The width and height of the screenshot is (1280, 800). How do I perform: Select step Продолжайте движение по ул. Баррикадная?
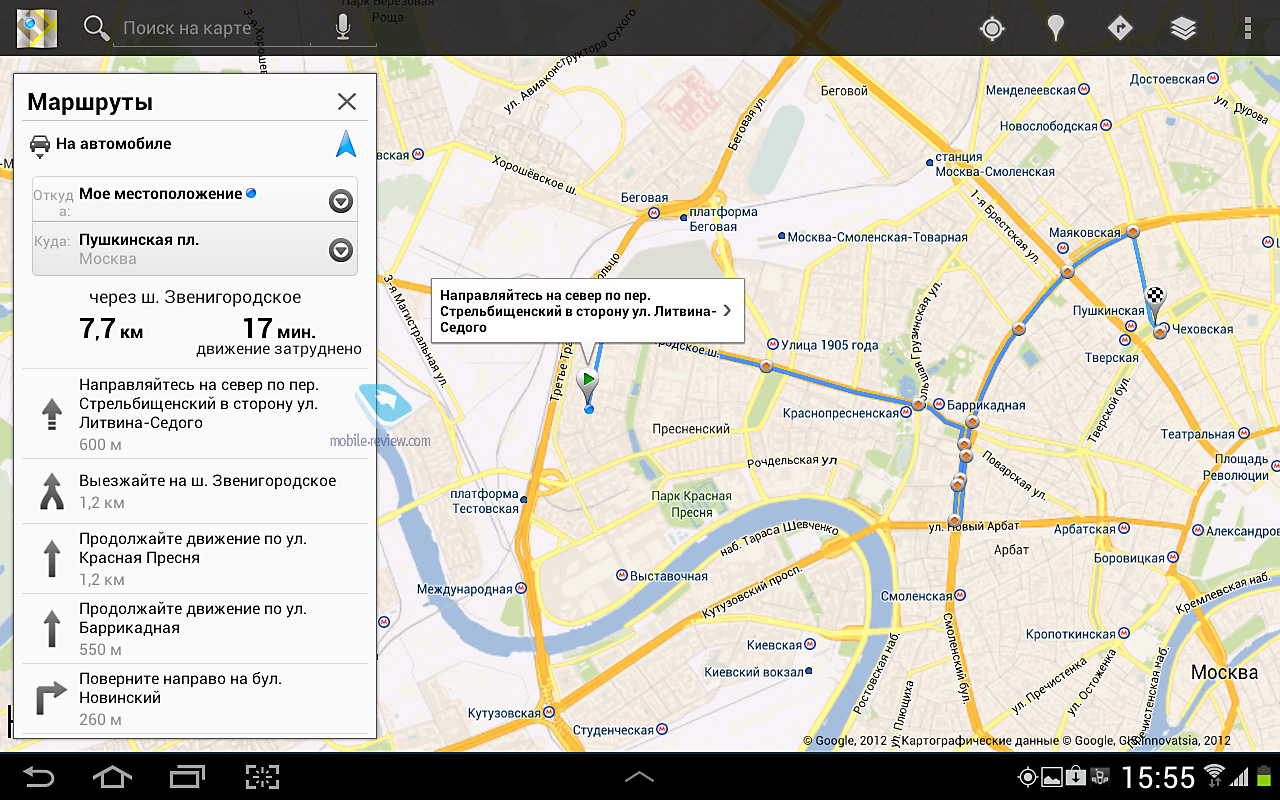coord(195,628)
